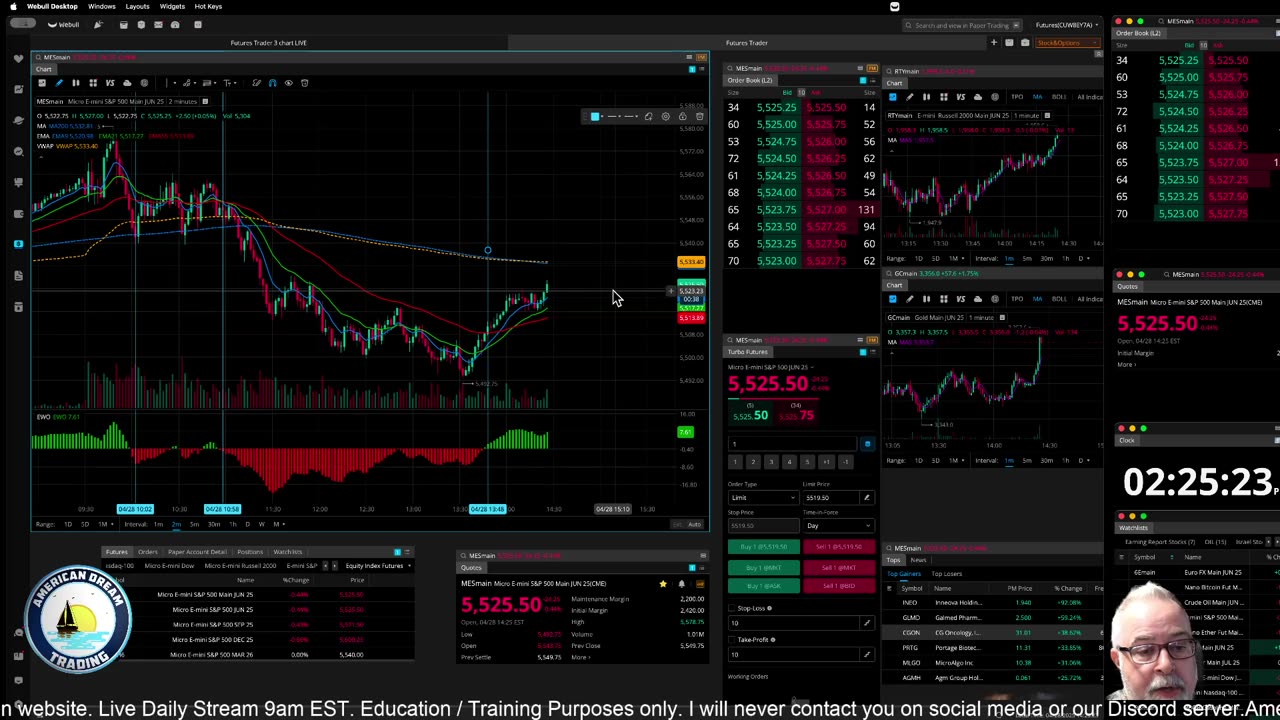Screen dimensions: 1280x720
Task: Switch to the Top Losers tab
Action: (x=946, y=574)
